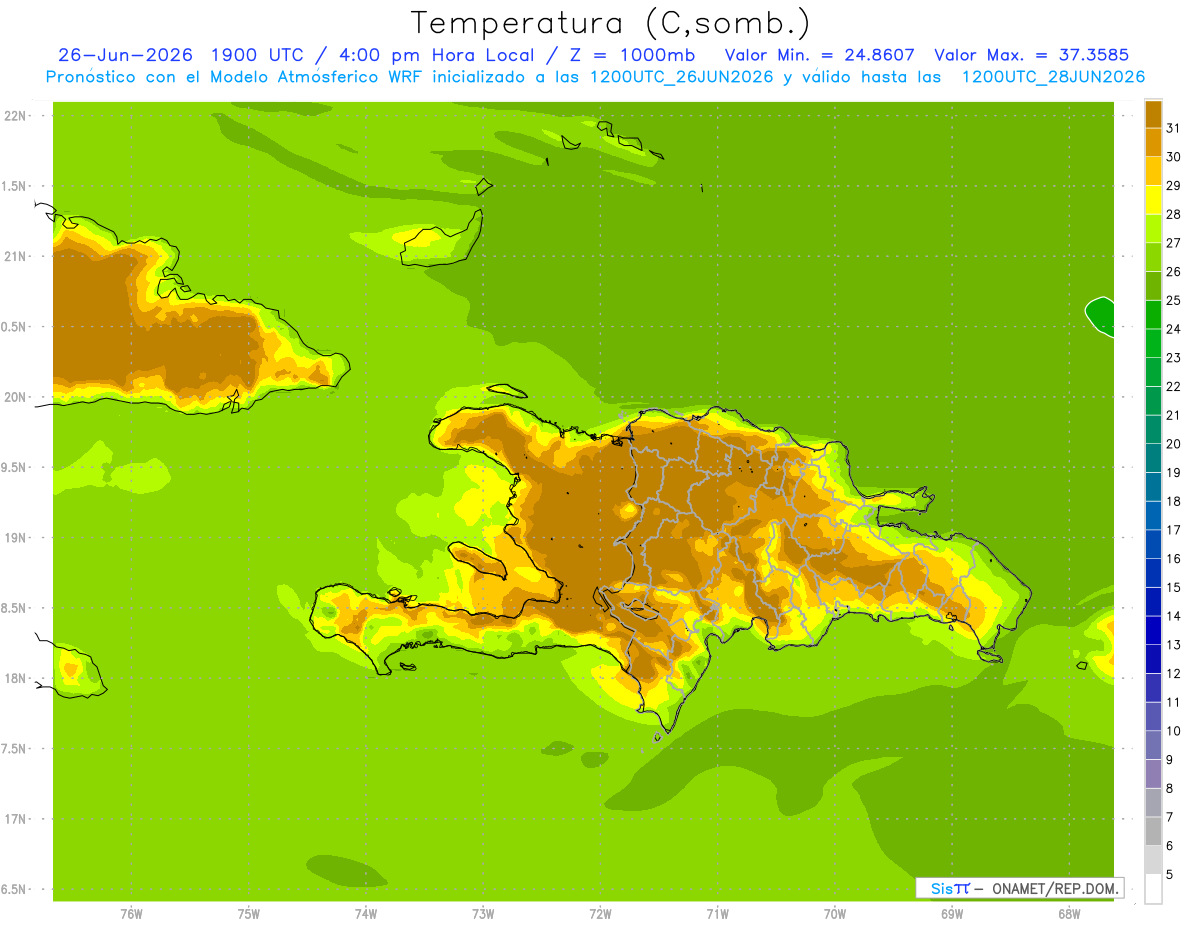The height and width of the screenshot is (927, 1200).
Task: Click the "31" colorbar scale label
Action: coord(1173,129)
